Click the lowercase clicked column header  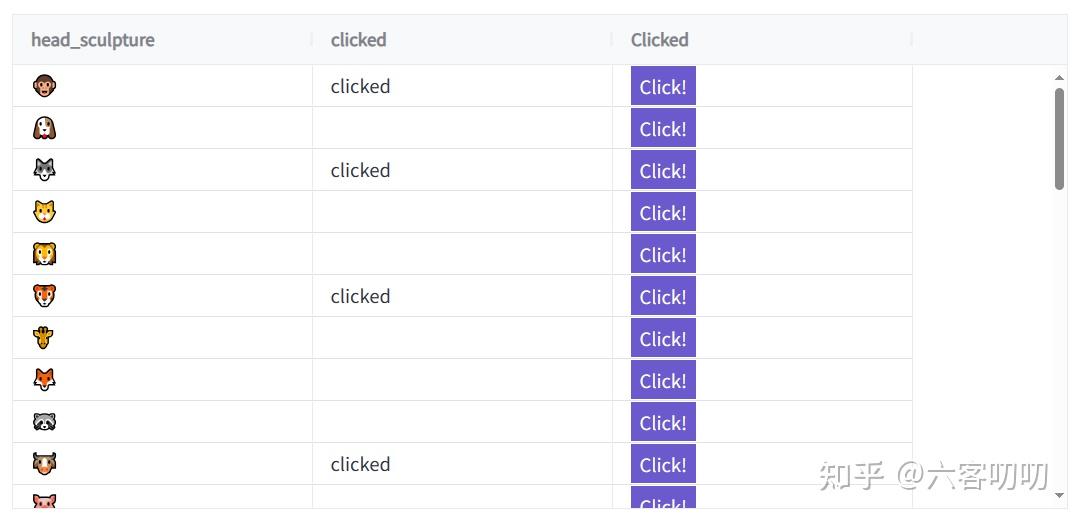point(359,40)
